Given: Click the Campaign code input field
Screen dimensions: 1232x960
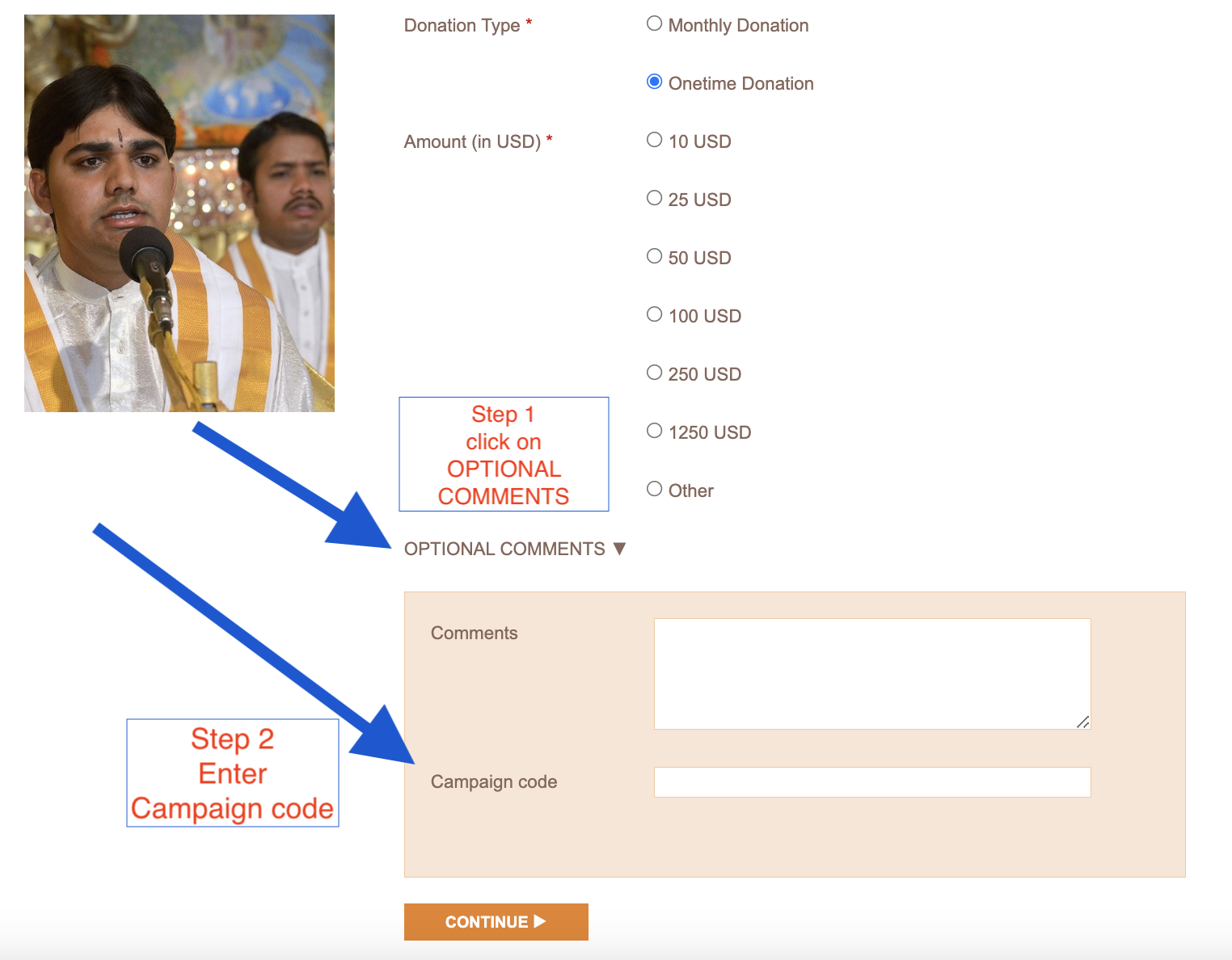Looking at the screenshot, I should [872, 782].
